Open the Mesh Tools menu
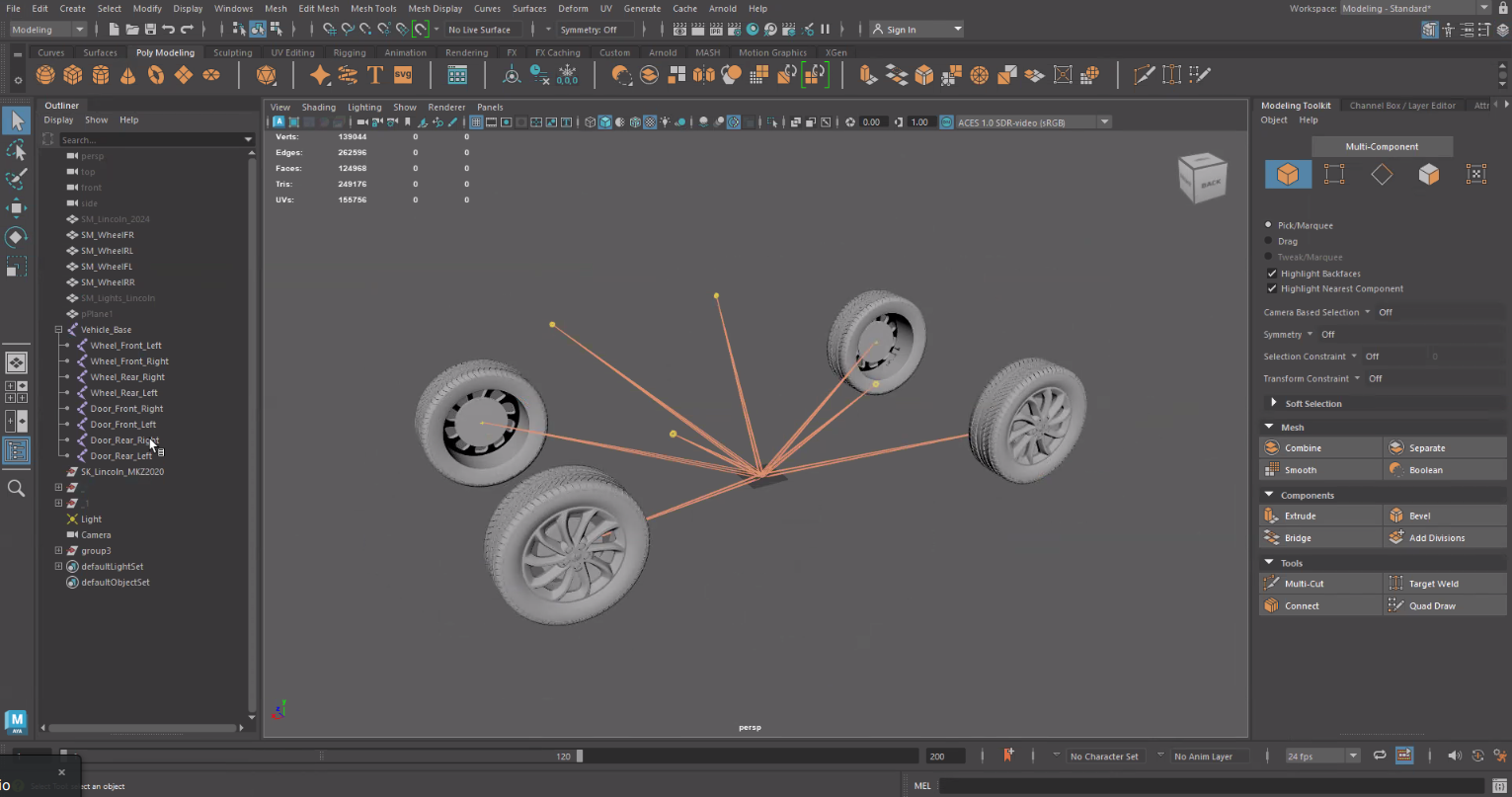1512x797 pixels. click(372, 8)
